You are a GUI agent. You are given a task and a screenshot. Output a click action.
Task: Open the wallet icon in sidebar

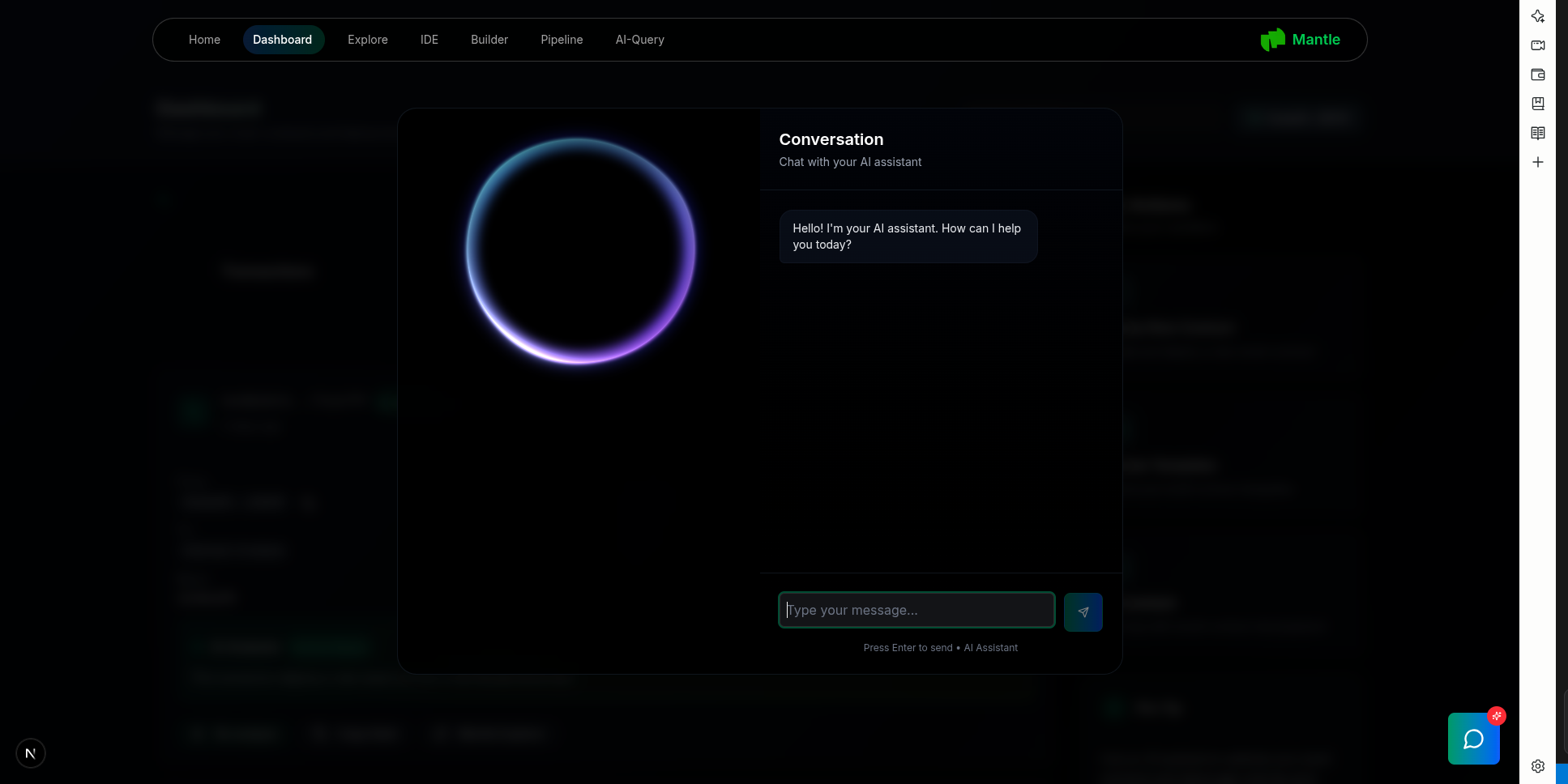pos(1537,75)
